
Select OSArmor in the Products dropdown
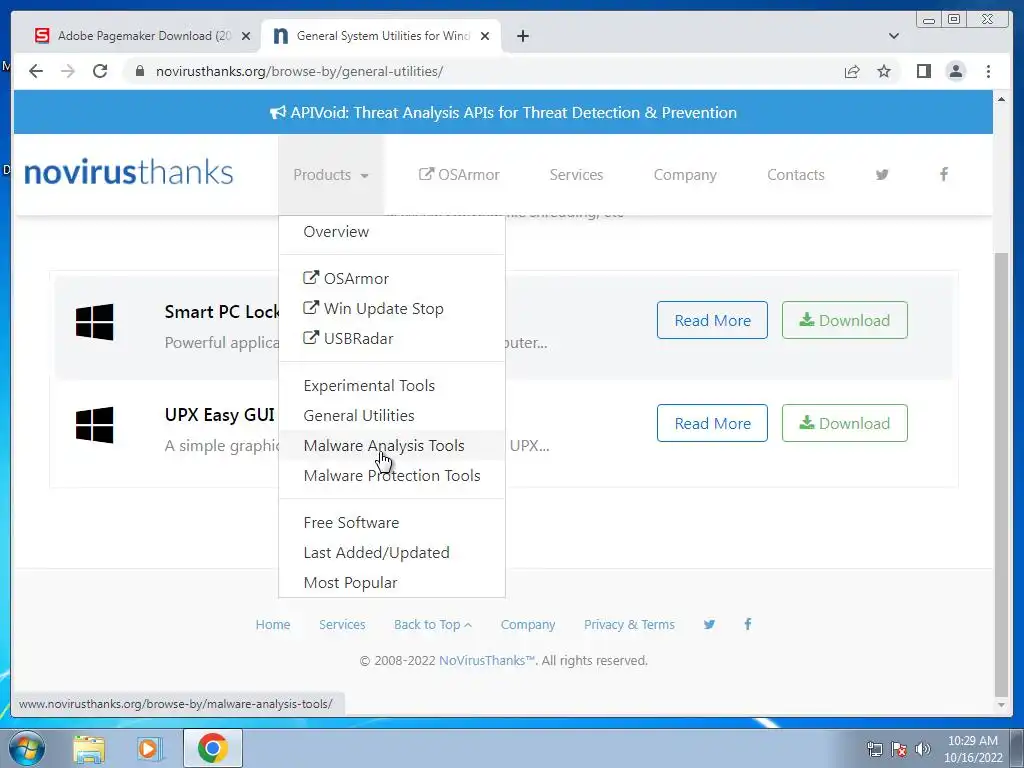tap(392, 278)
